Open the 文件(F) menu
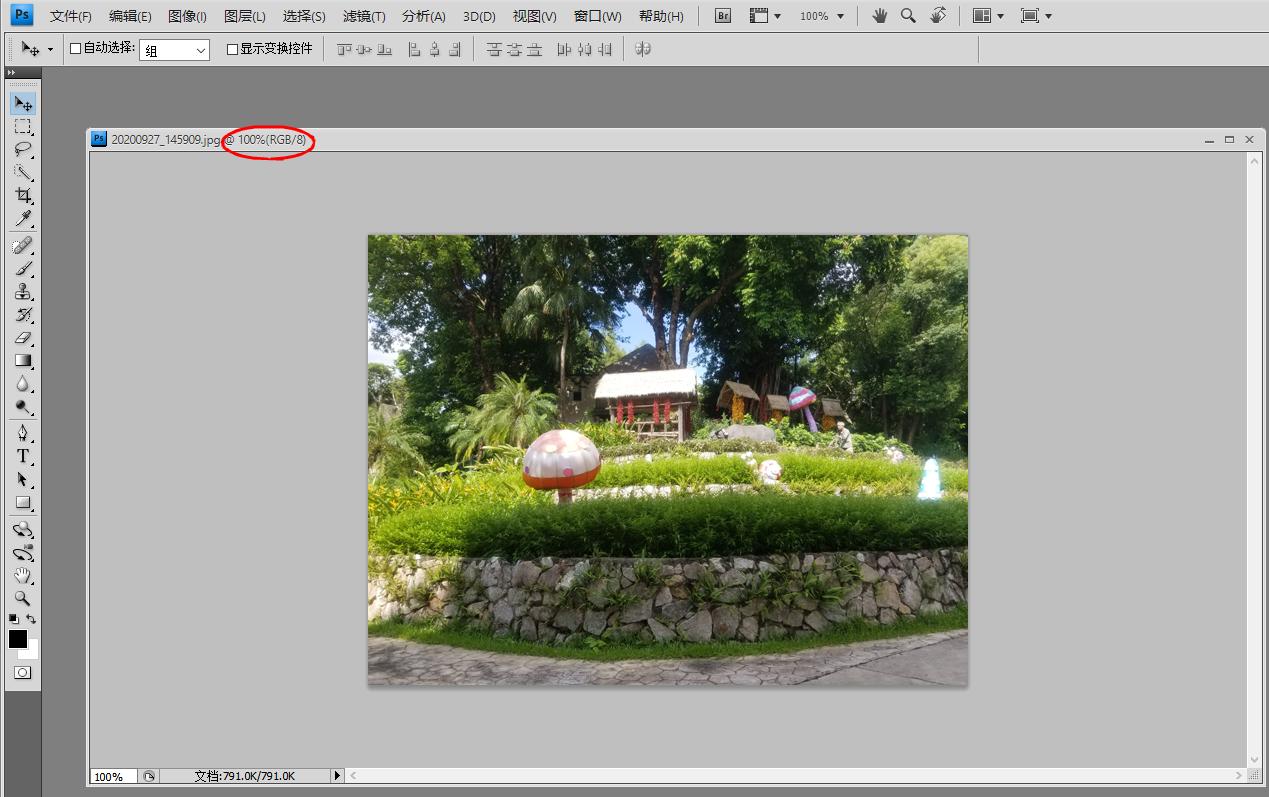 pyautogui.click(x=71, y=16)
